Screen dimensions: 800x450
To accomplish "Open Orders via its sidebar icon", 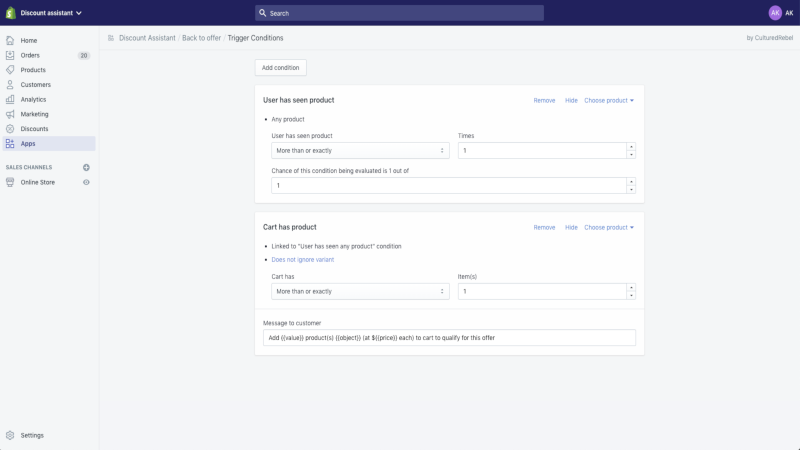I will click(10, 55).
